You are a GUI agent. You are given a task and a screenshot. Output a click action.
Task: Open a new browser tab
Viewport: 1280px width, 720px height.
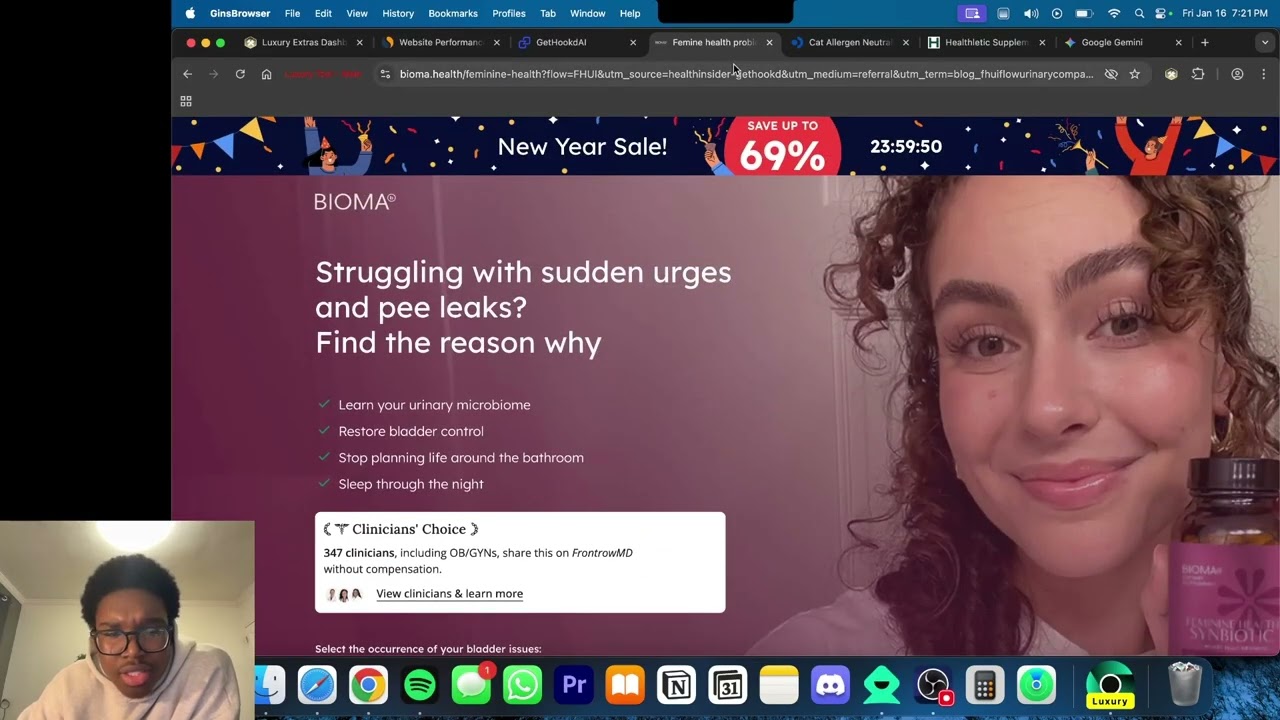[x=1205, y=43]
